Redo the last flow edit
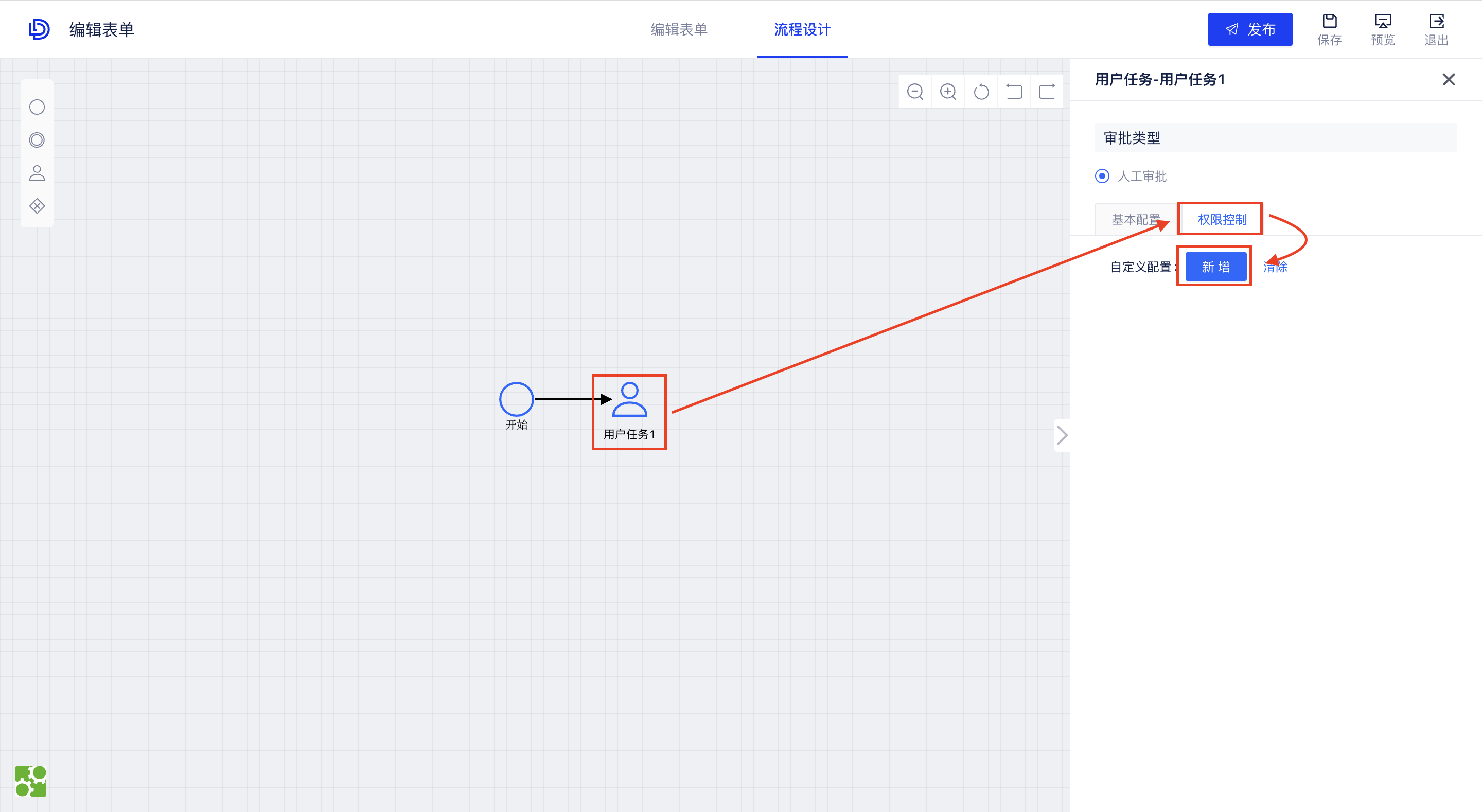The image size is (1482, 812). click(x=1047, y=91)
